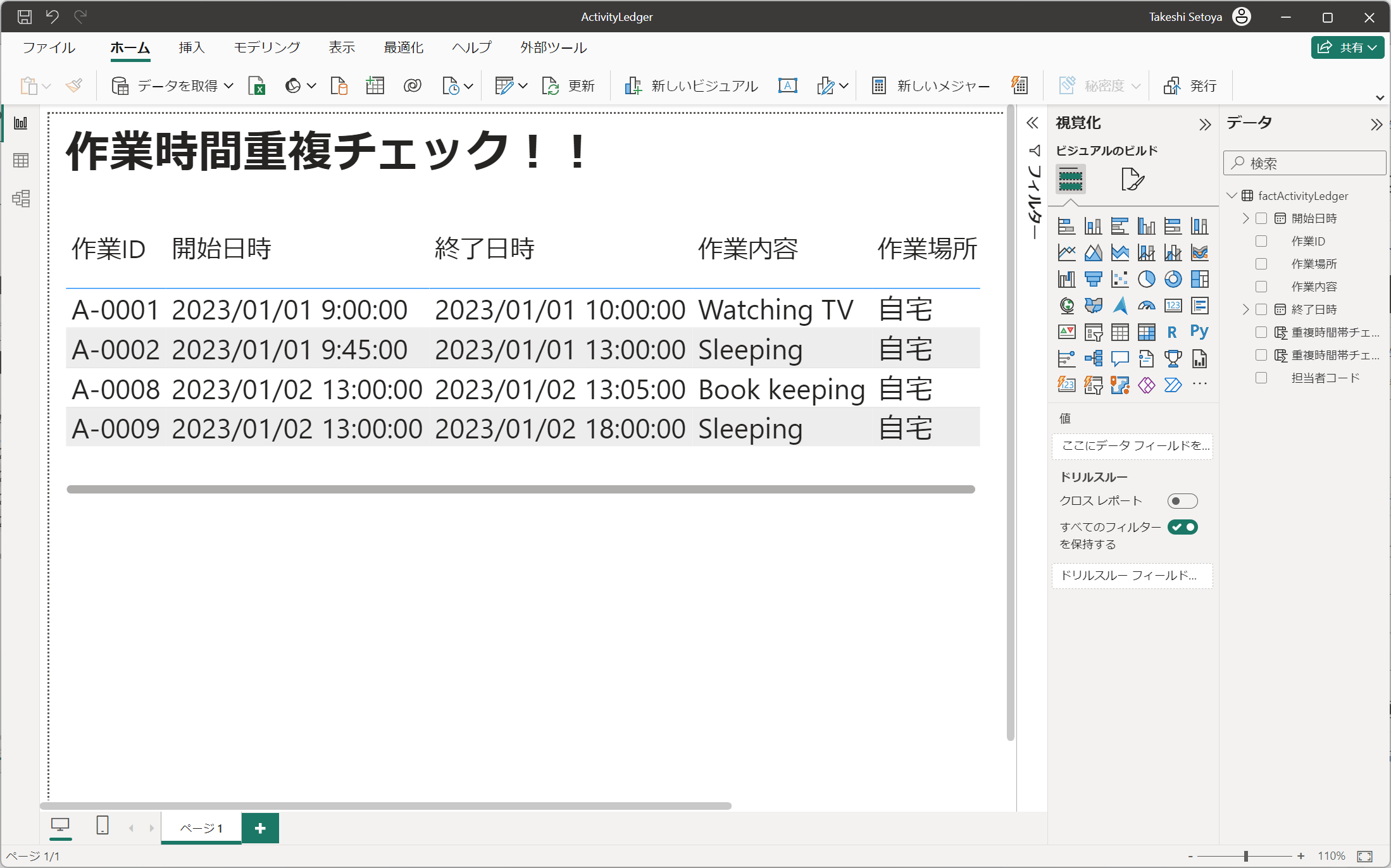The width and height of the screenshot is (1391, 868).
Task: Collapse the factActivityLedger table
Action: coord(1232,195)
